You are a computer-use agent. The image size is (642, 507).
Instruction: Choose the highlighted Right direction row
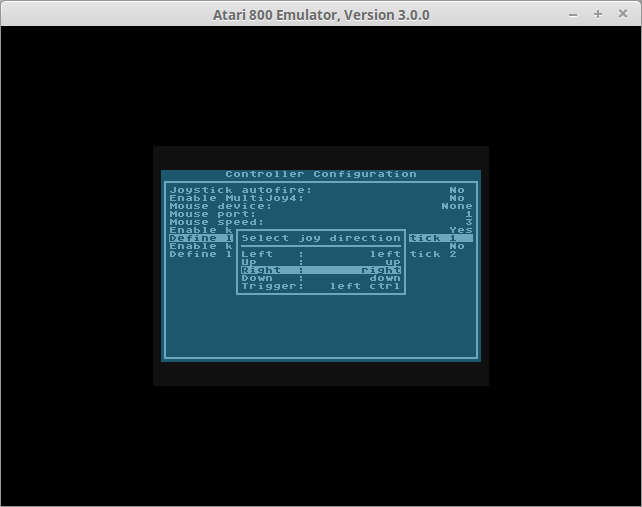click(x=321, y=270)
